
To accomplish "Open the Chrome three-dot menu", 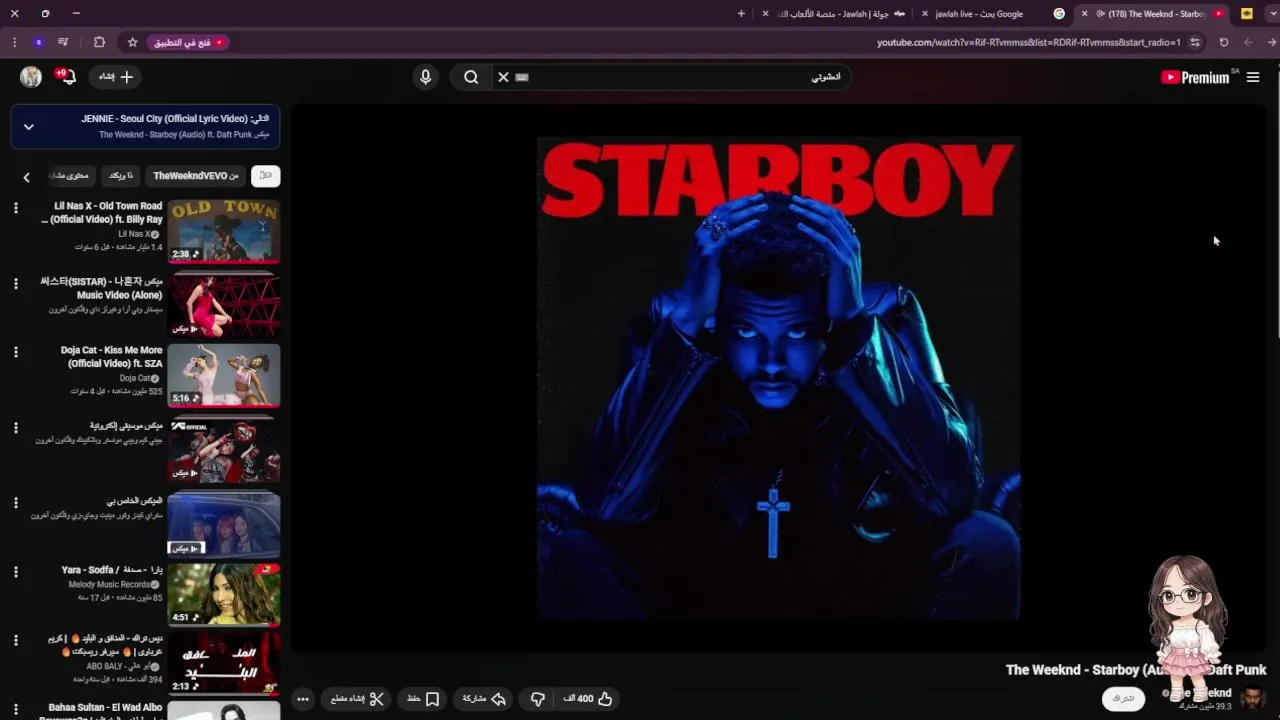I will pos(14,42).
